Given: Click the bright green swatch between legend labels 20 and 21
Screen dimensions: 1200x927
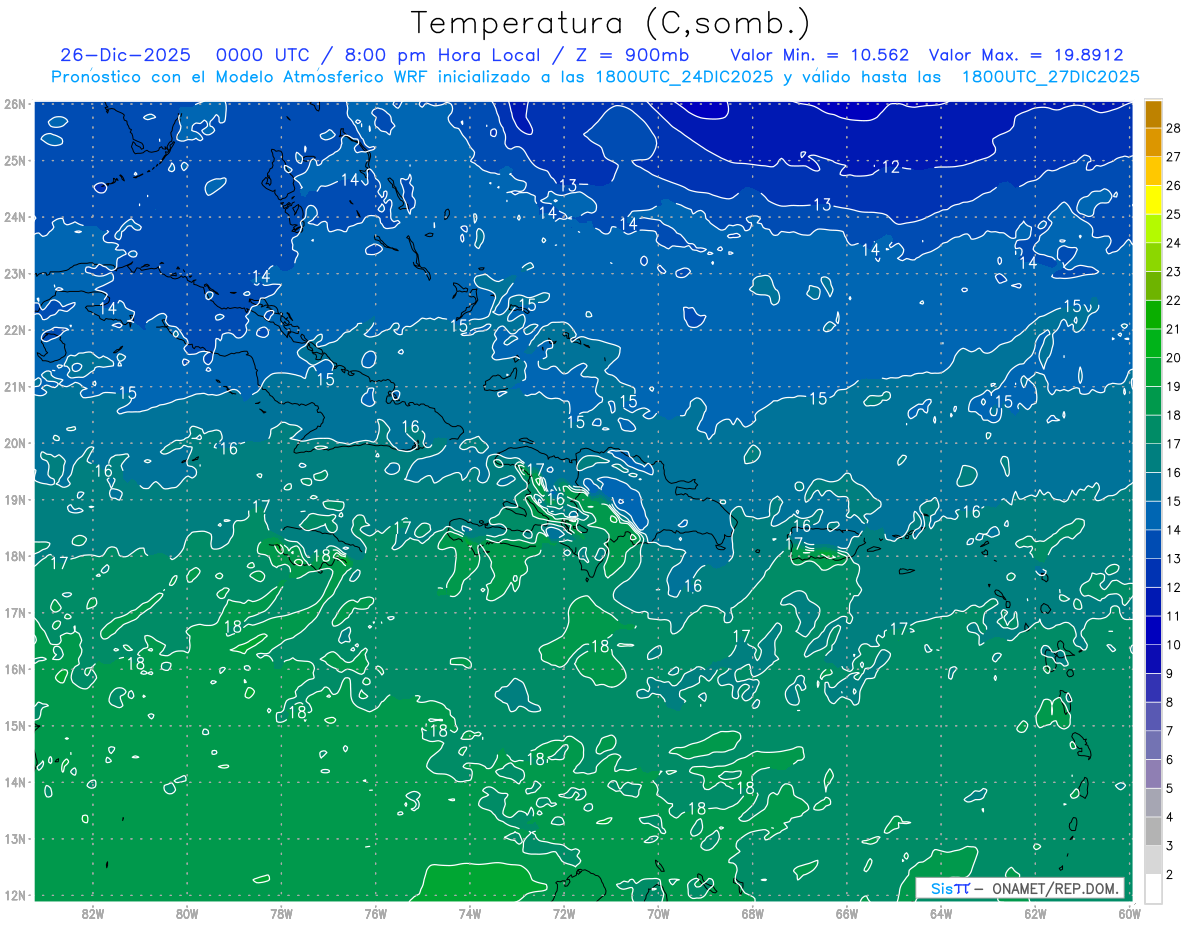Looking at the screenshot, I should click(1153, 343).
